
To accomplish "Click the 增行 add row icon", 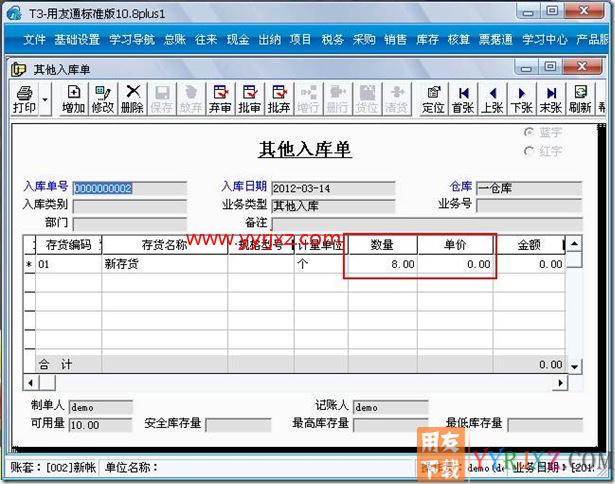I will [x=308, y=99].
